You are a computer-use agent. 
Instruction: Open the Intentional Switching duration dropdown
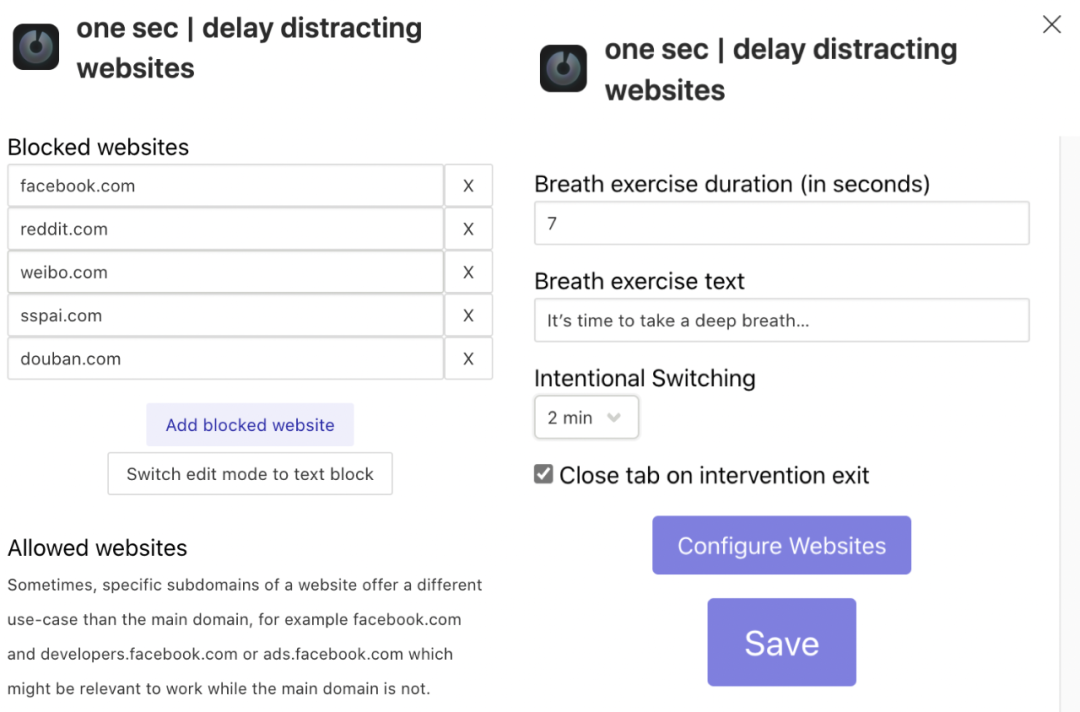click(586, 418)
